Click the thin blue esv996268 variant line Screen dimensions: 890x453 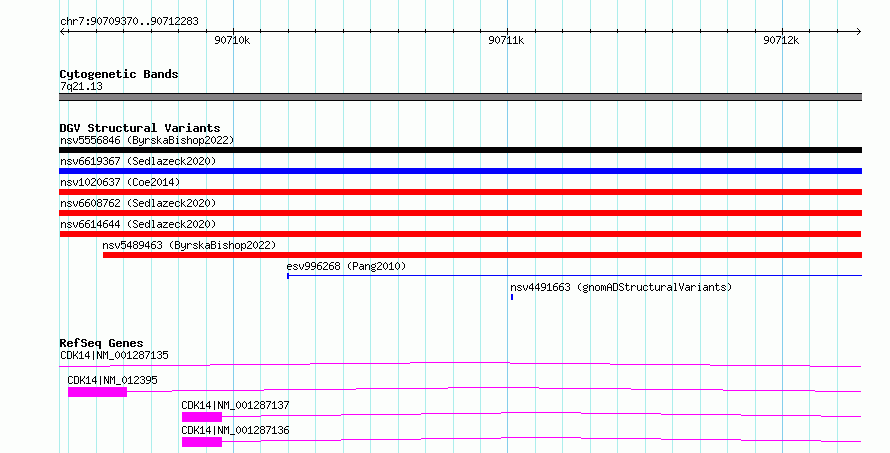(574, 276)
